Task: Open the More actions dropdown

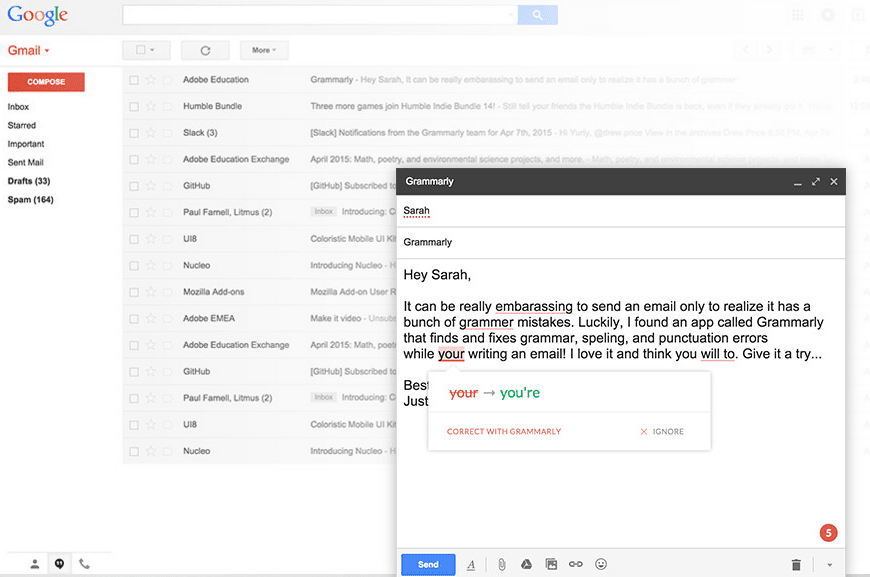Action: pyautogui.click(x=264, y=50)
